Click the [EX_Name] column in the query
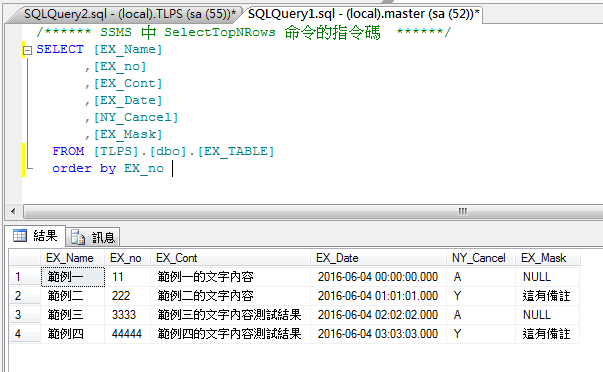This screenshot has height=372, width=603. (x=128, y=49)
